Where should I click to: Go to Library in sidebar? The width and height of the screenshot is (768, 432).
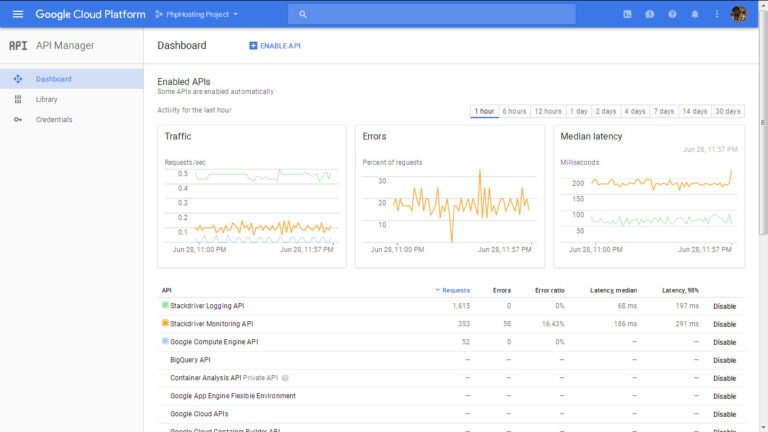(72, 99)
